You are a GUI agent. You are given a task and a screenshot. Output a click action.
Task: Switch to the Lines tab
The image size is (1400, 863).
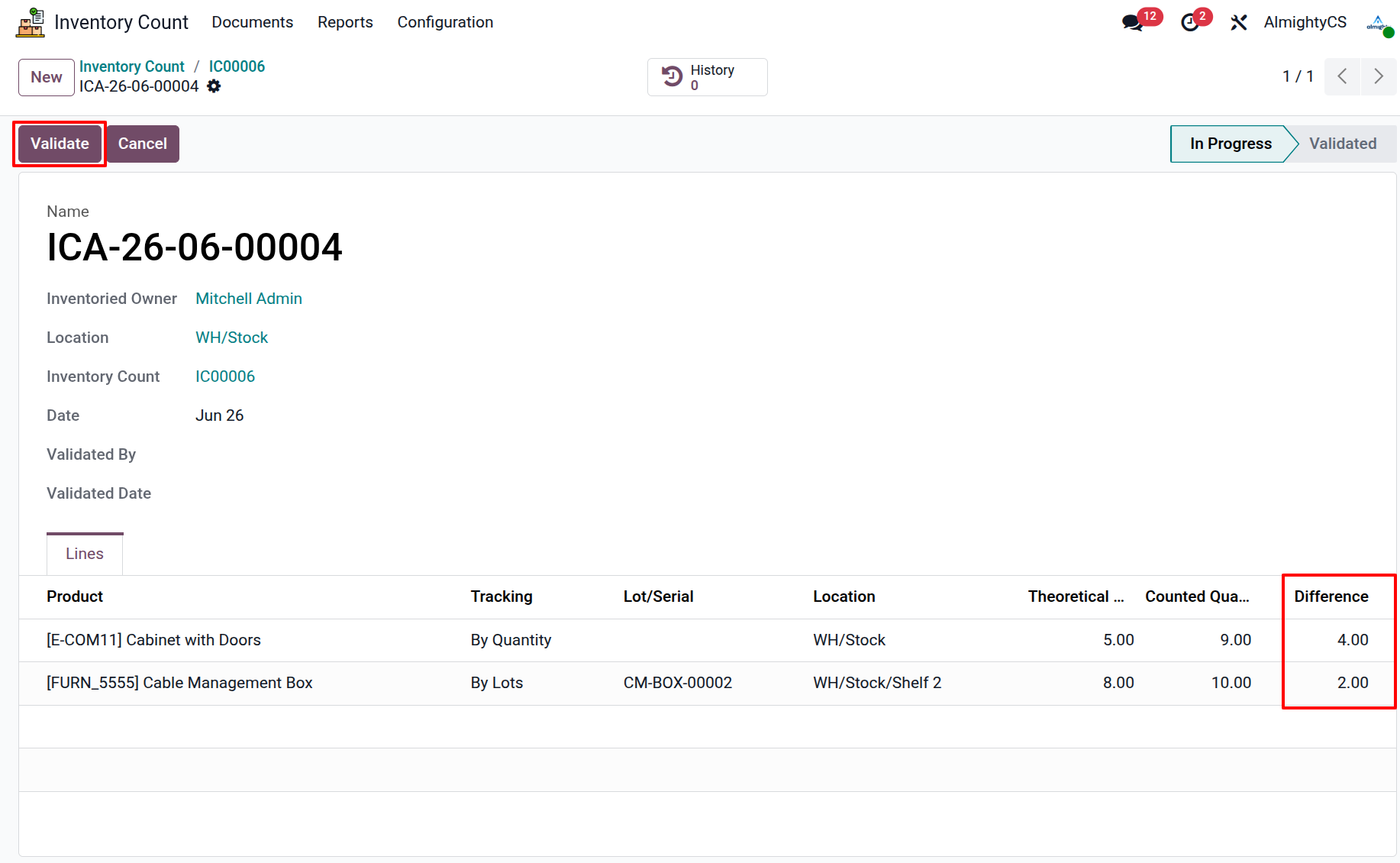[85, 554]
